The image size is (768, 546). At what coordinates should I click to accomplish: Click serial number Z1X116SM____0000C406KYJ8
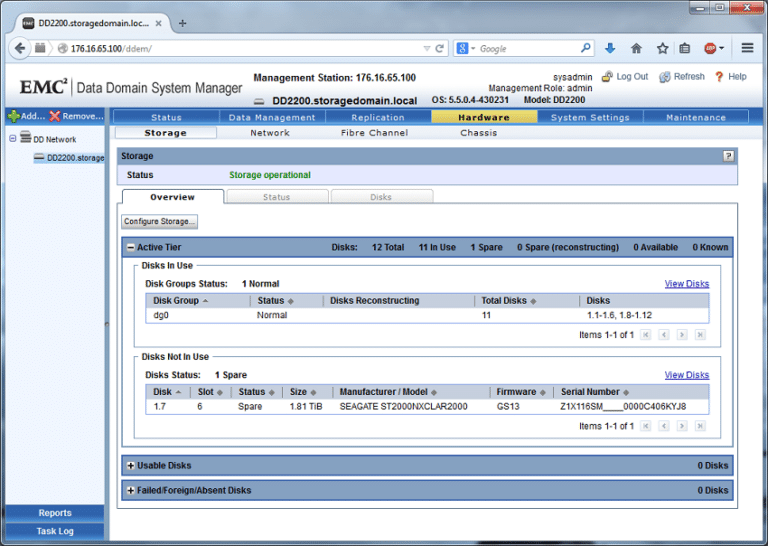click(623, 406)
